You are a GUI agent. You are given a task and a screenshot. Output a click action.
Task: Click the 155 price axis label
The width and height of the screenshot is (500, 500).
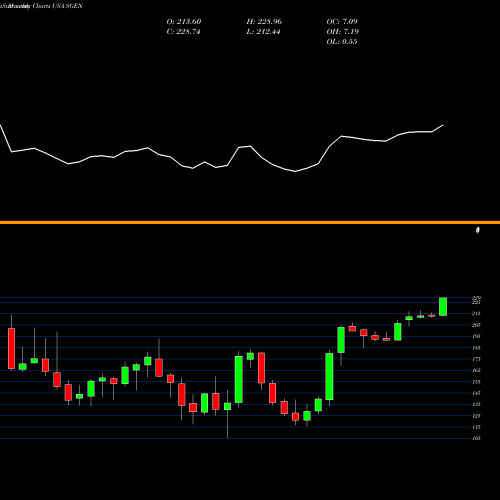click(x=477, y=382)
